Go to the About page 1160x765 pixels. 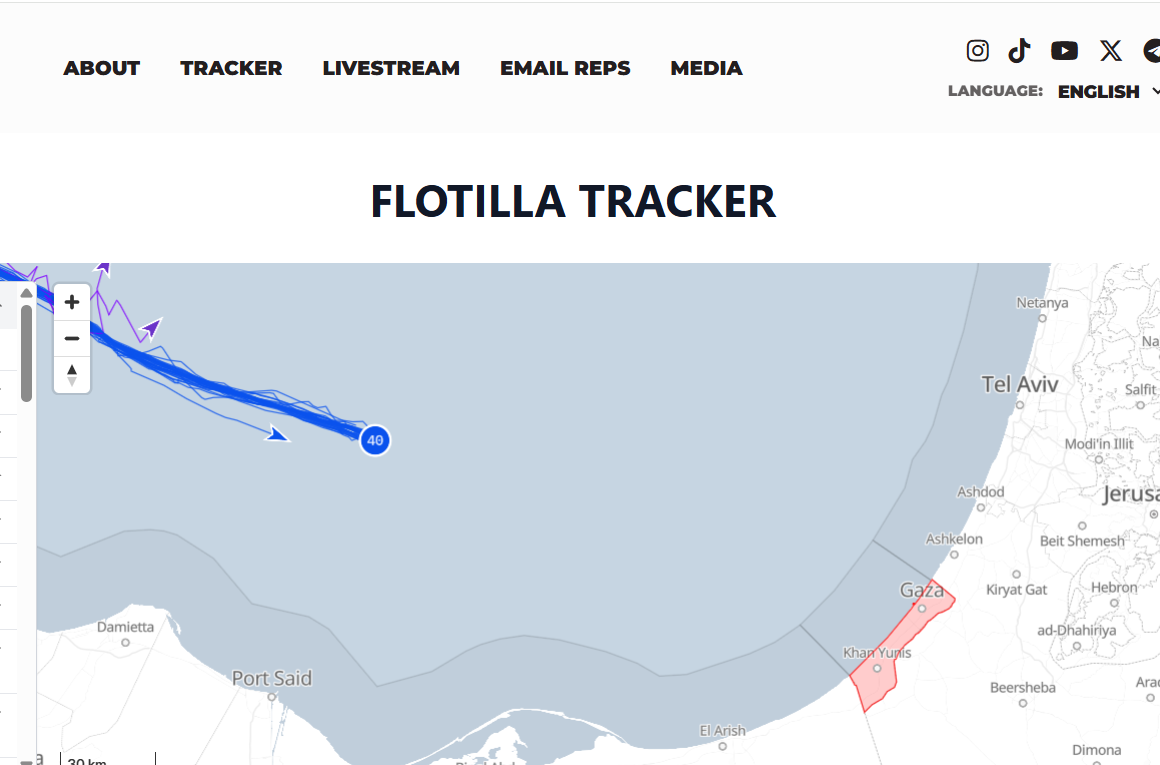(x=101, y=68)
